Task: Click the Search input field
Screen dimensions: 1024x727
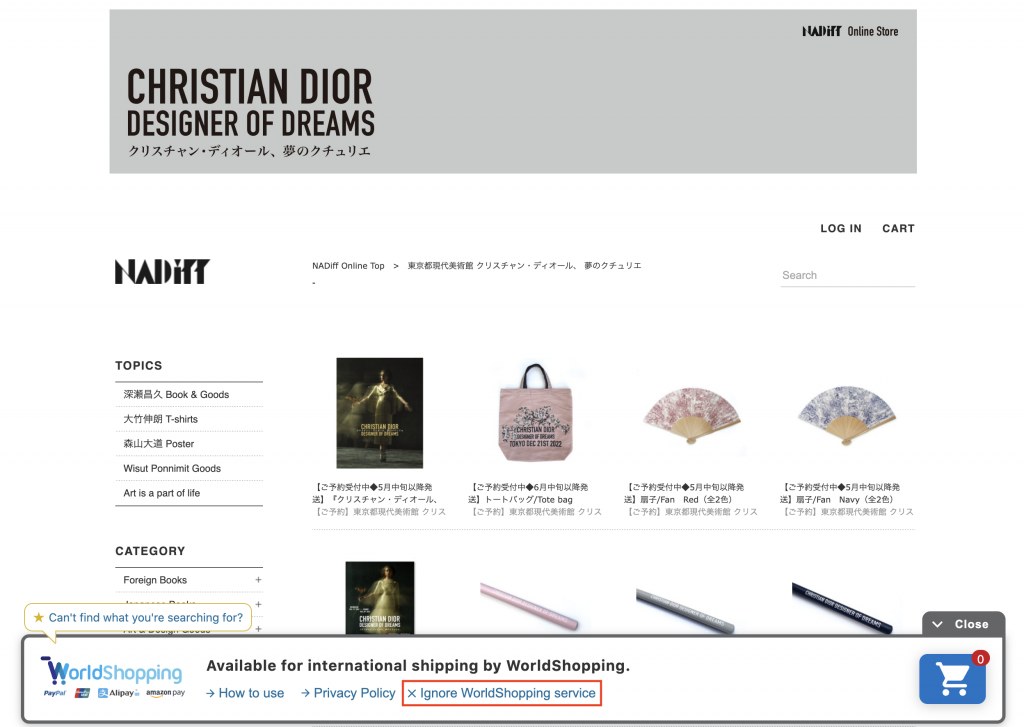Action: (848, 276)
